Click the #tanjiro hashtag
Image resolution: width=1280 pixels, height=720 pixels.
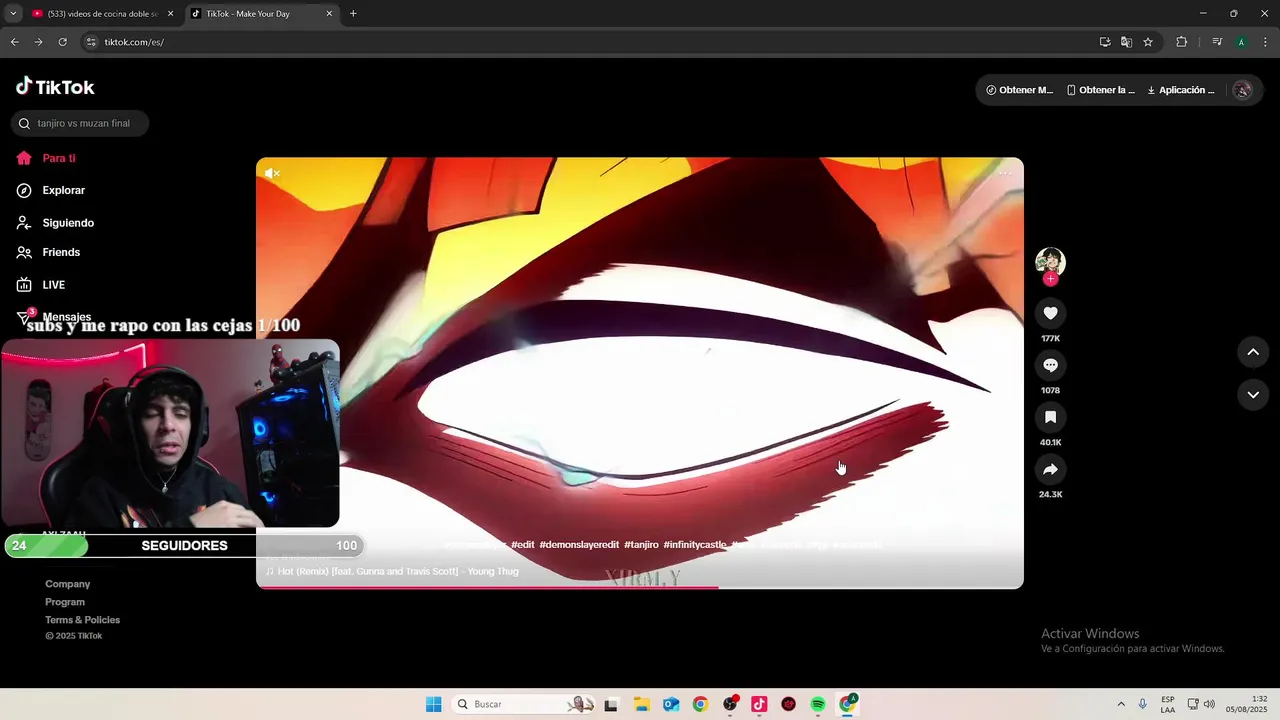641,545
